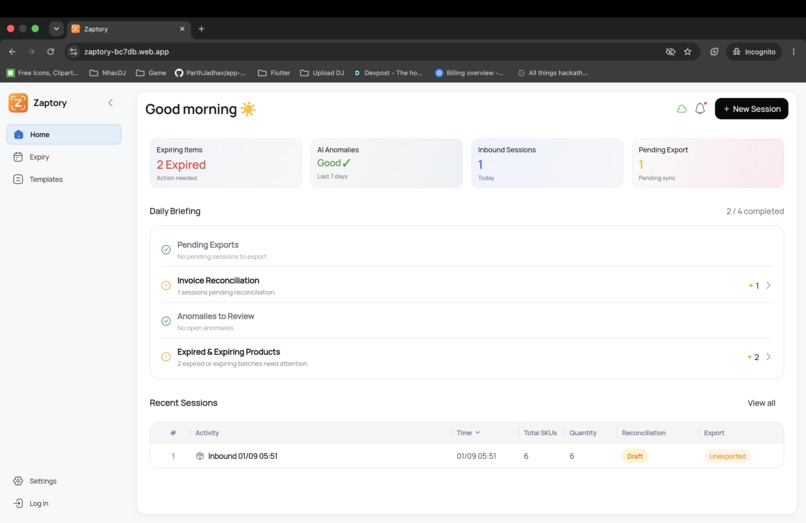Open the AI Anomalies card
Image resolution: width=806 pixels, height=523 pixels.
[x=387, y=163]
